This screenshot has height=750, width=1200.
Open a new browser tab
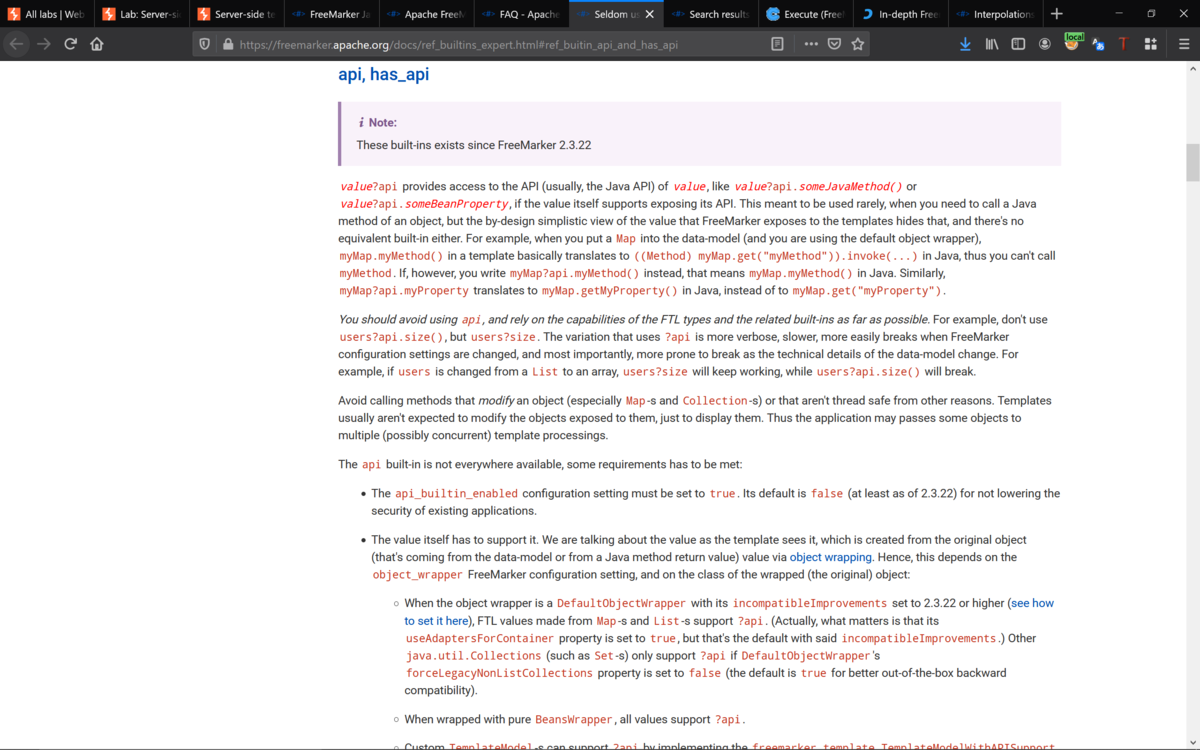tap(1057, 14)
